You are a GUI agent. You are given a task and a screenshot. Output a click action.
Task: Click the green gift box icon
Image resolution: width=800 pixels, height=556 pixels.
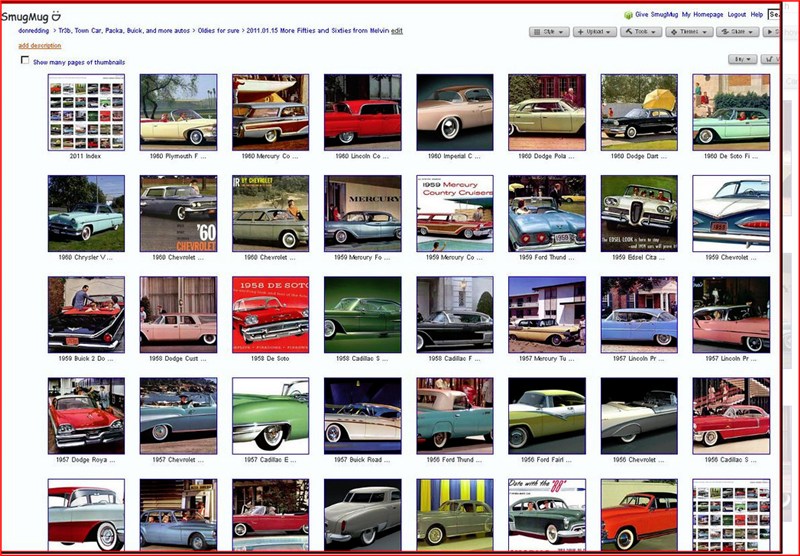629,15
